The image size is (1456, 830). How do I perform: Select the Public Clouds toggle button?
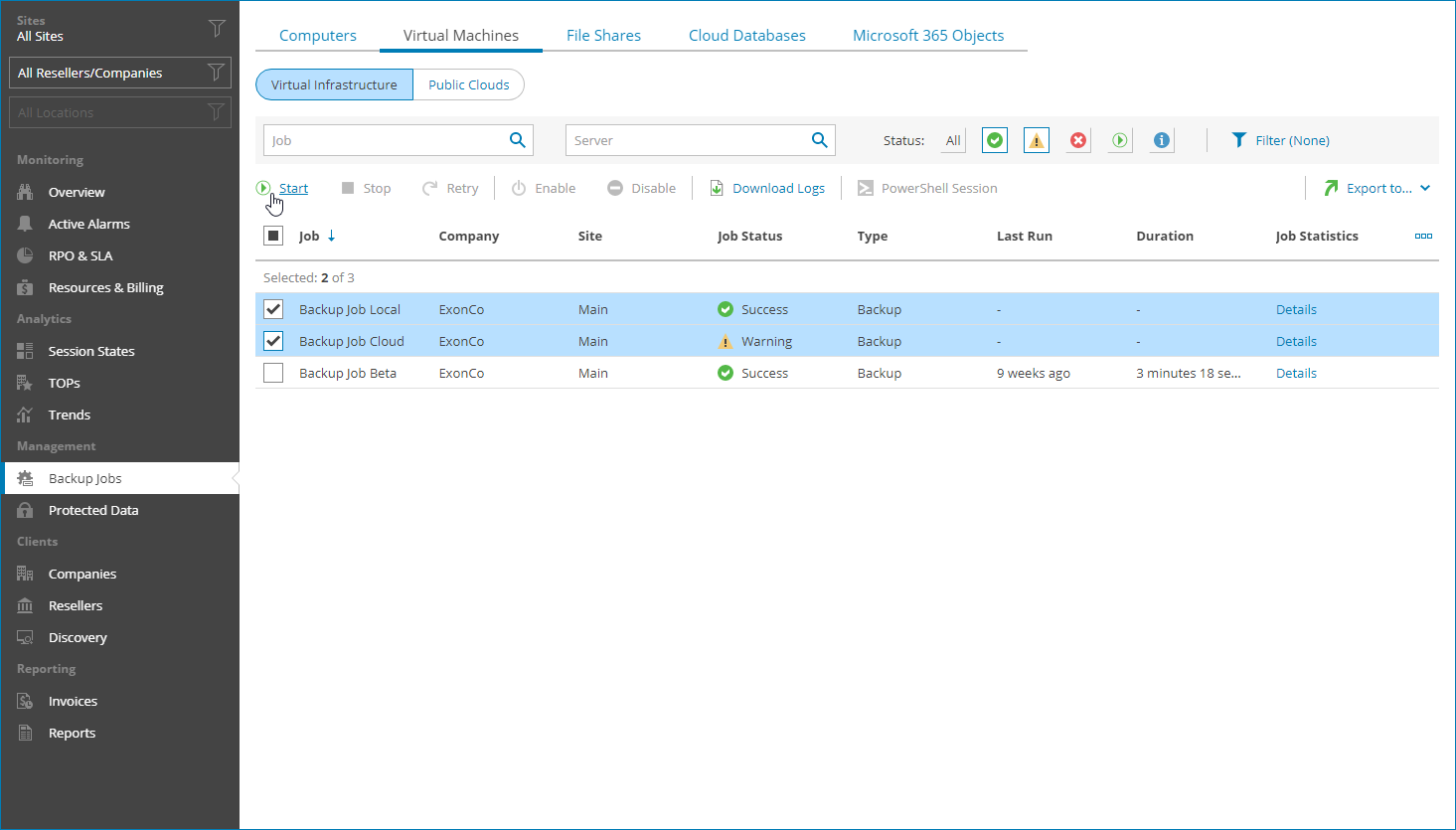point(468,84)
